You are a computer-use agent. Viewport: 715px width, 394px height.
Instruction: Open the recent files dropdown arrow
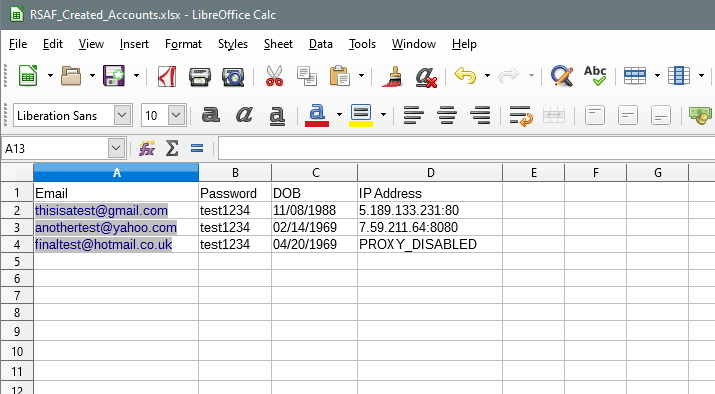tap(93, 76)
